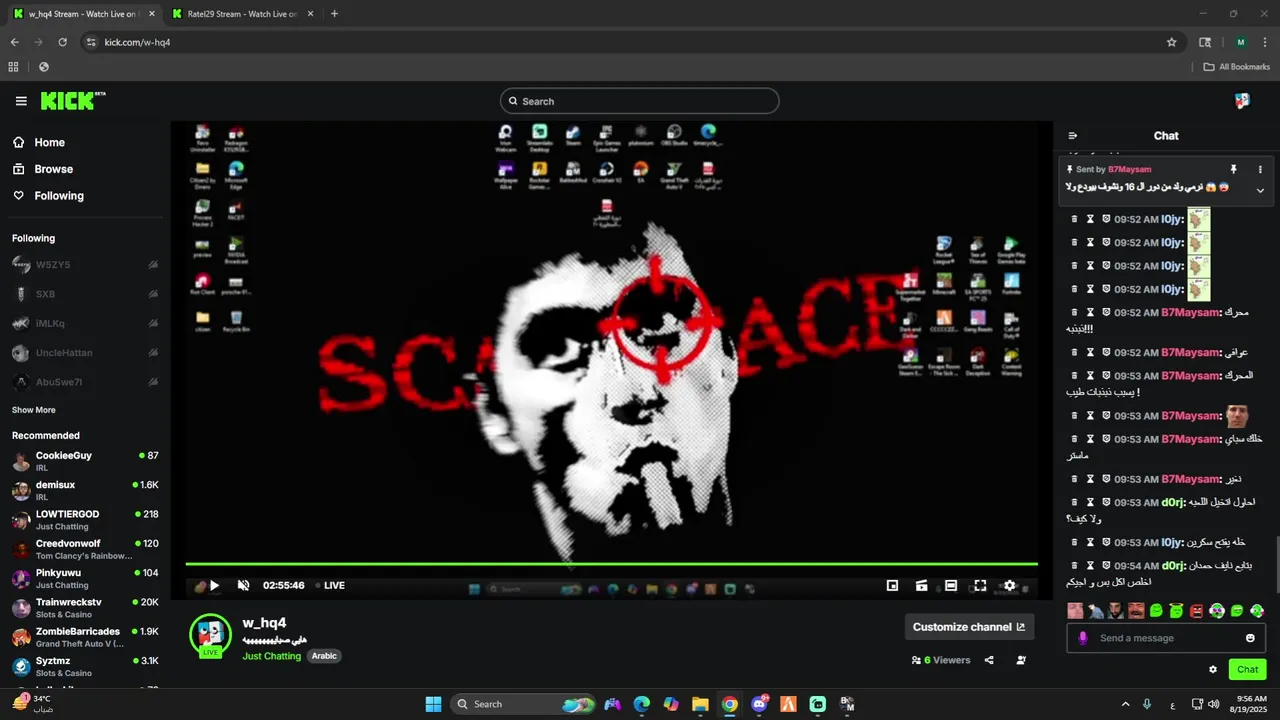Image resolution: width=1280 pixels, height=720 pixels.
Task: Toggle theater mode
Action: pos(951,586)
